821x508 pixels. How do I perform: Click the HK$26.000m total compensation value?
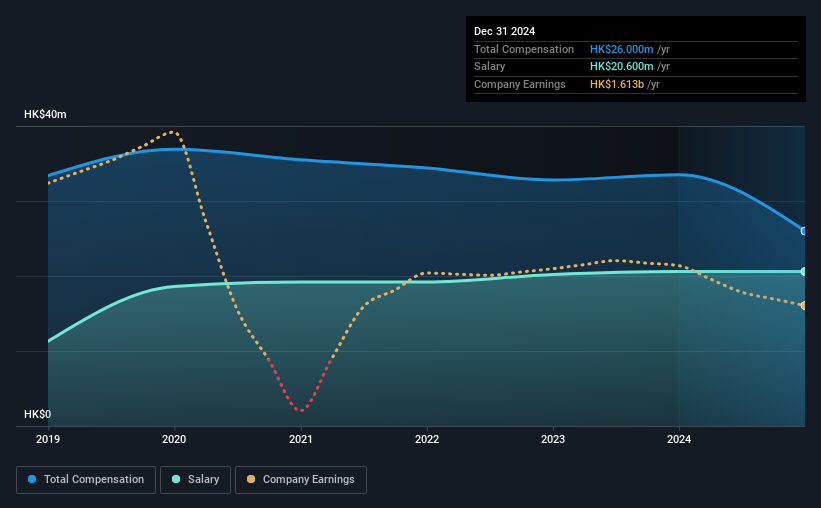(x=622, y=49)
